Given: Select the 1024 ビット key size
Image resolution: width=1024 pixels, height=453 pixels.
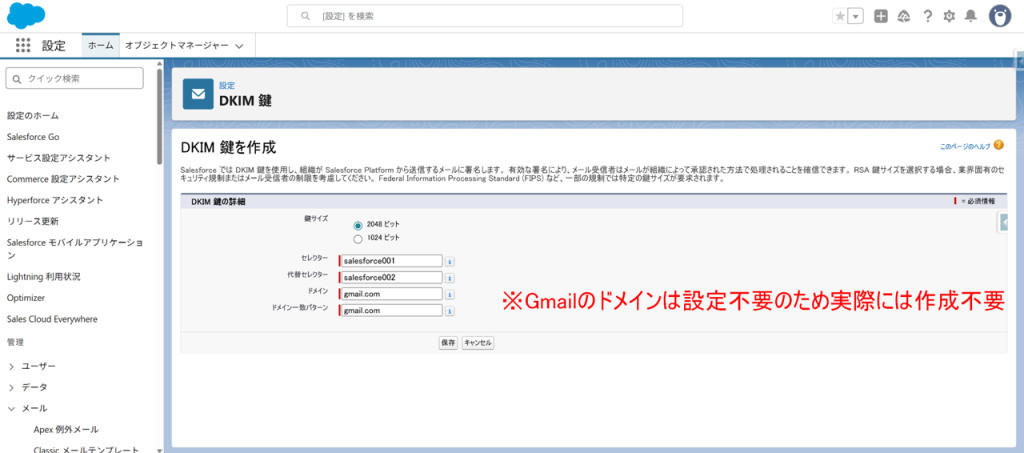Looking at the screenshot, I should coord(358,239).
